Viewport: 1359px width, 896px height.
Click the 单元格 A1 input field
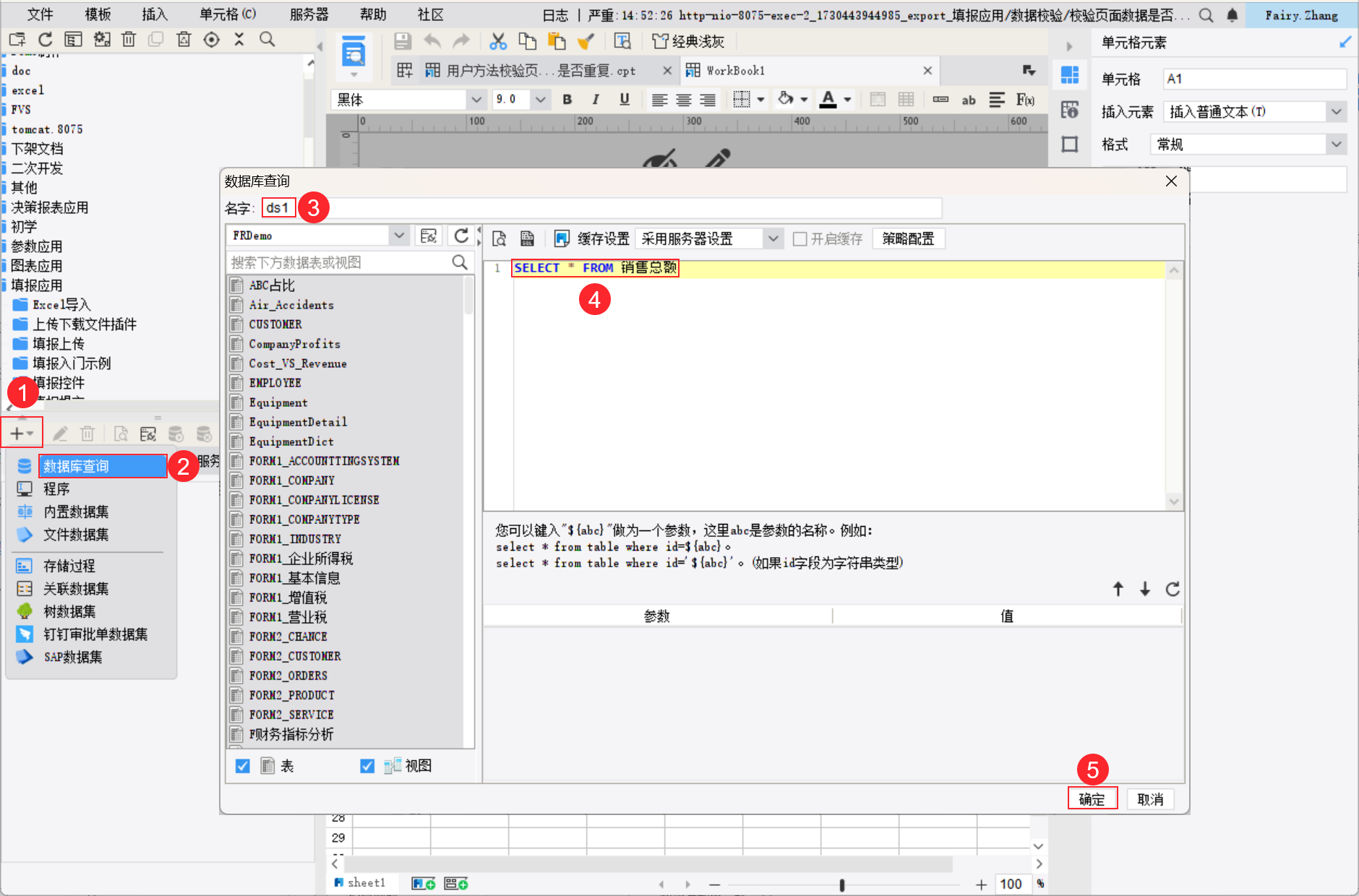pyautogui.click(x=1255, y=79)
